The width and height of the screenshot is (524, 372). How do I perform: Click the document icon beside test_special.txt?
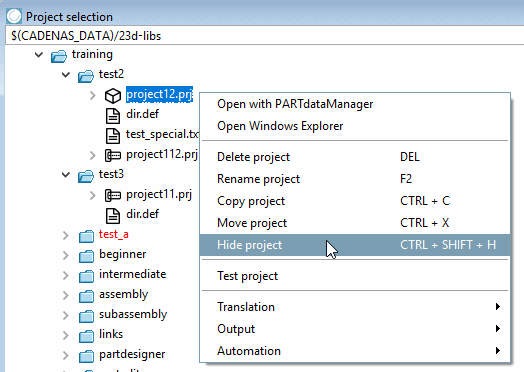[x=113, y=136]
